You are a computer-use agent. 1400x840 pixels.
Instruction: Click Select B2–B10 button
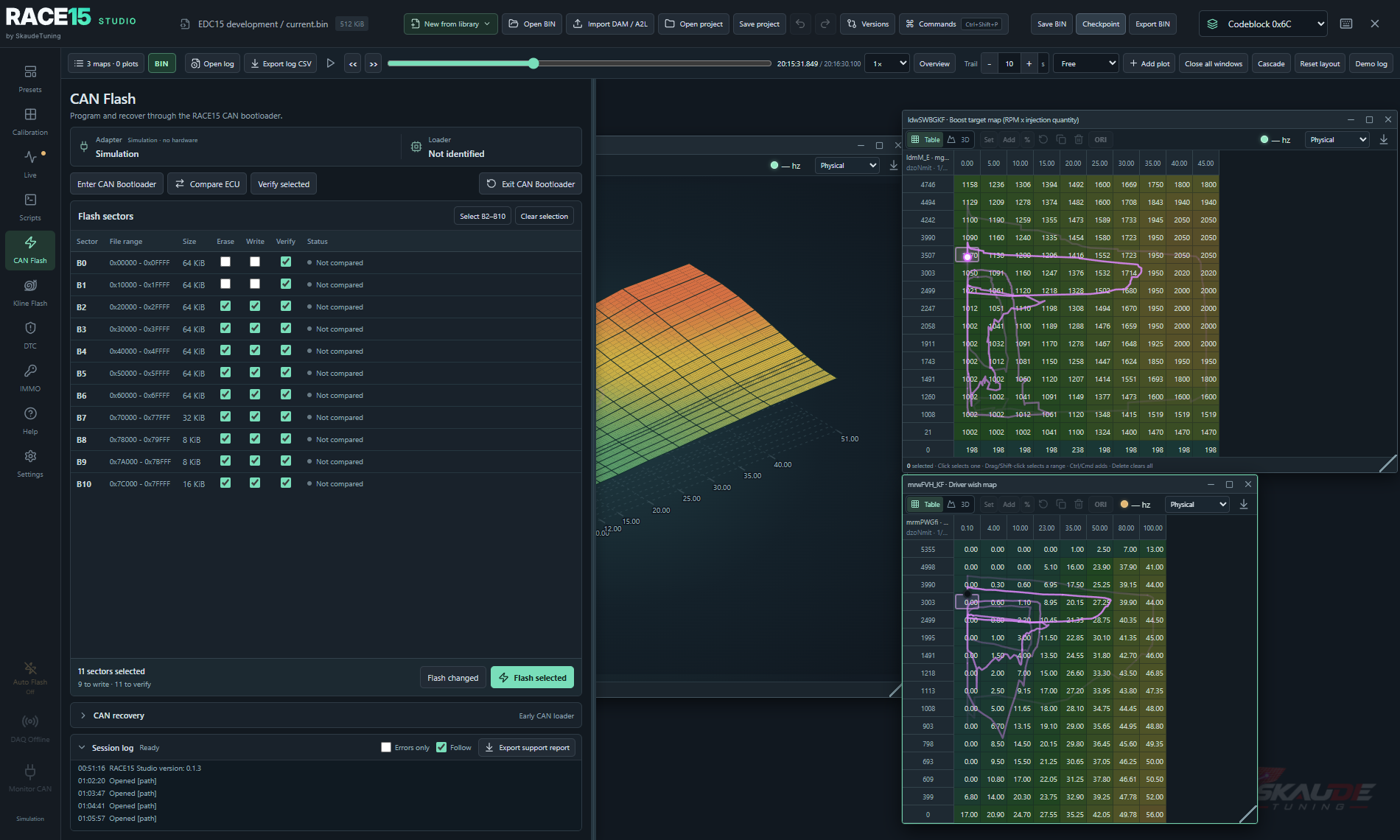[x=483, y=216]
